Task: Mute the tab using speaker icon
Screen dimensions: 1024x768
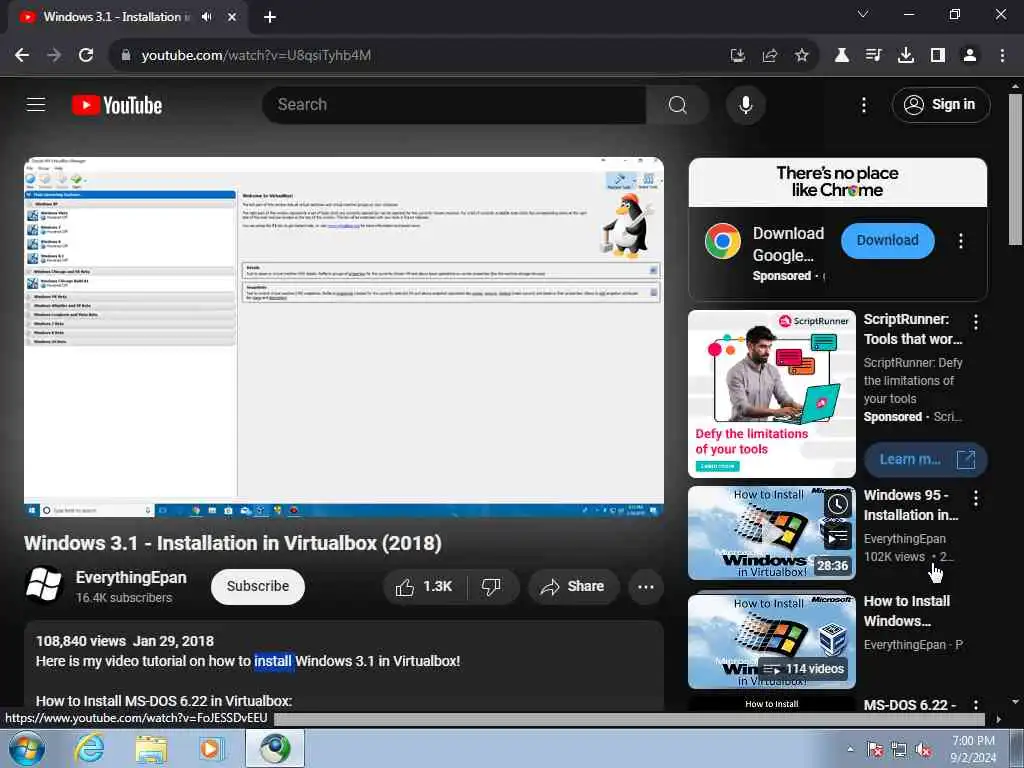Action: 207,17
